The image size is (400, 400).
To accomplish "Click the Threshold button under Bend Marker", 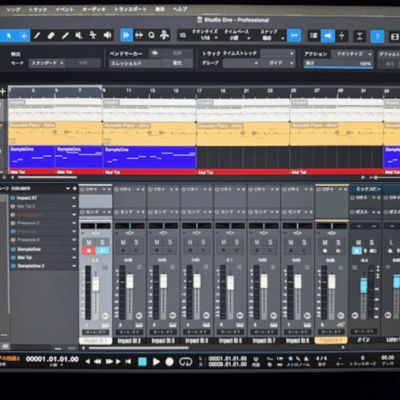I will 135,63.
